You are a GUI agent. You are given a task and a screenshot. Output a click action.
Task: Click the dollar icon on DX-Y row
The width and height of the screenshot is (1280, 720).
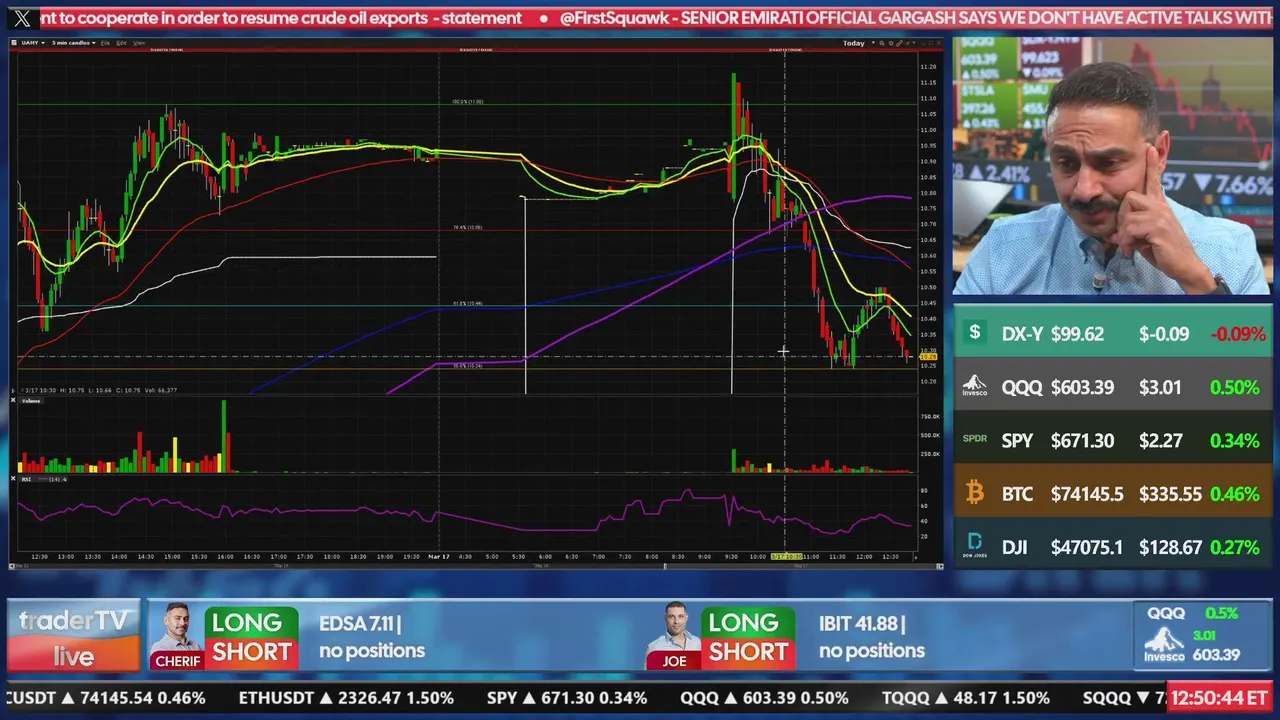tap(975, 333)
